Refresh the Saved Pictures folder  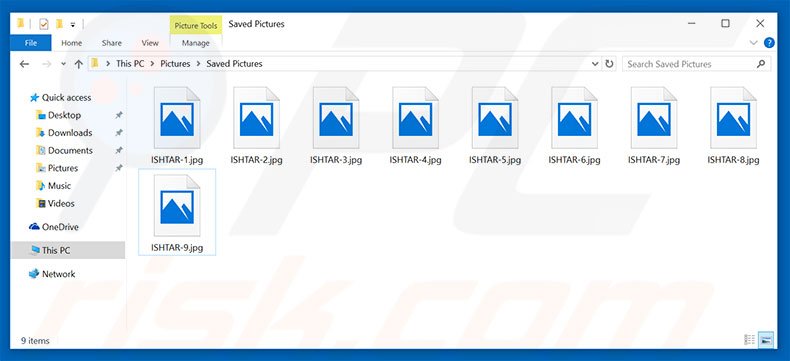tap(609, 64)
